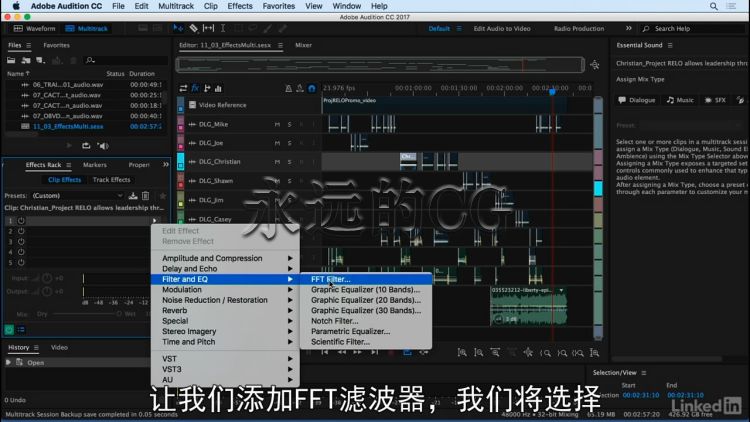Select Edit Audio to Video workspace
750x422 pixels.
tap(502, 29)
